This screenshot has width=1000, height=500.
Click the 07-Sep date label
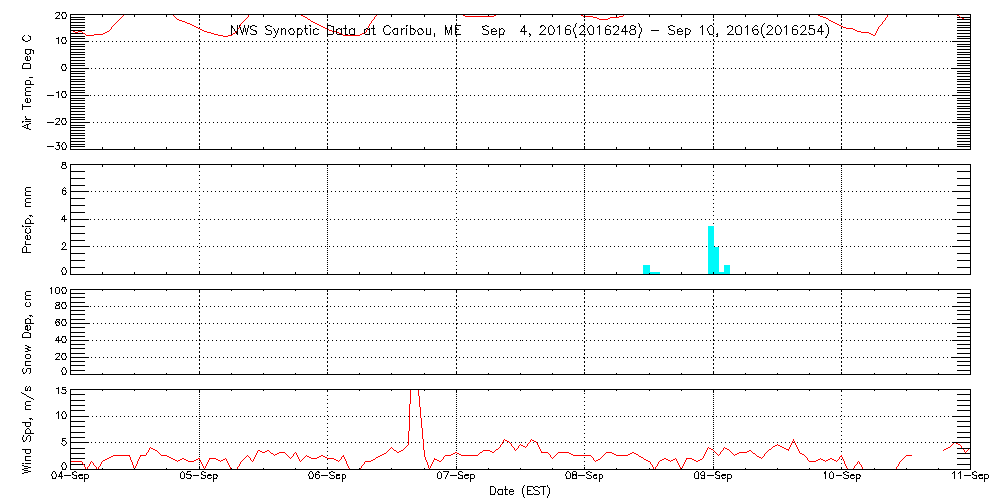tap(456, 477)
